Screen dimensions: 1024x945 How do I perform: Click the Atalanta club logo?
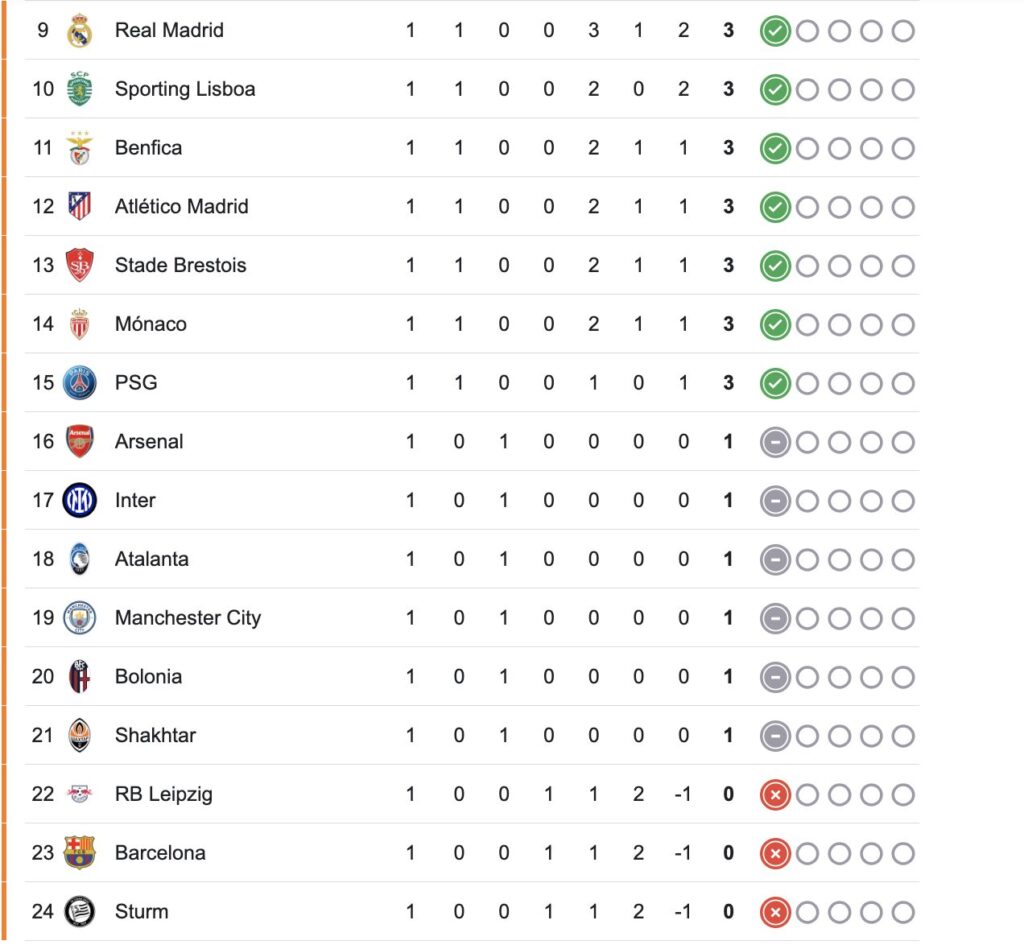(80, 559)
